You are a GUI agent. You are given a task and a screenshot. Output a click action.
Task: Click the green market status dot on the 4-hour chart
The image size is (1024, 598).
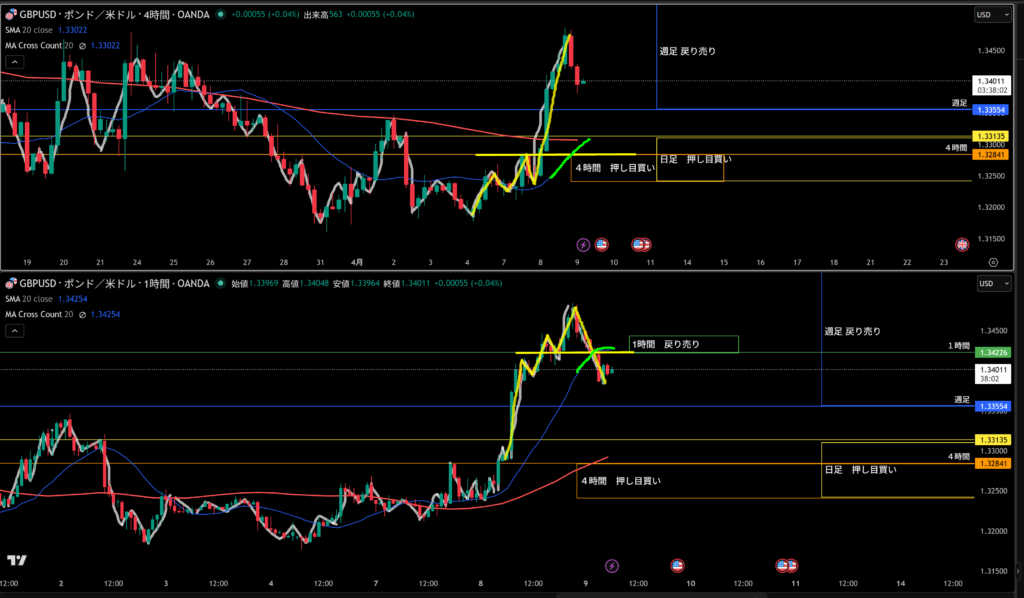[x=220, y=15]
